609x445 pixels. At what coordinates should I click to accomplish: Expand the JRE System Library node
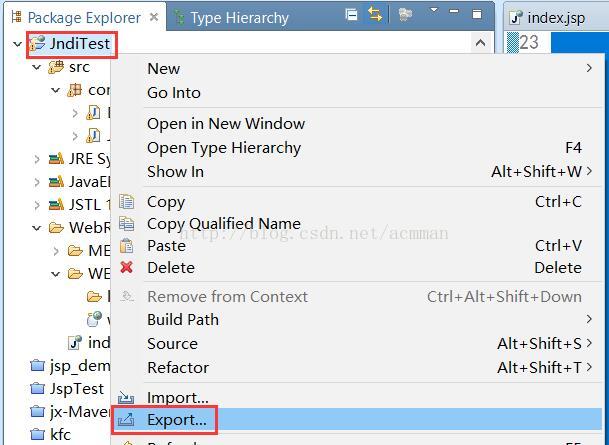(x=37, y=159)
